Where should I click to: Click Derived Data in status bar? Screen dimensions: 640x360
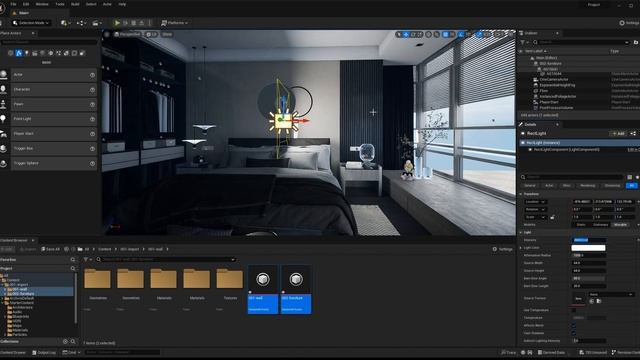coord(551,353)
